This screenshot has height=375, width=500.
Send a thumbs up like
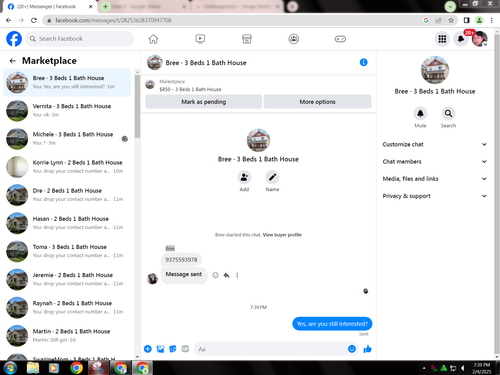coord(367,349)
